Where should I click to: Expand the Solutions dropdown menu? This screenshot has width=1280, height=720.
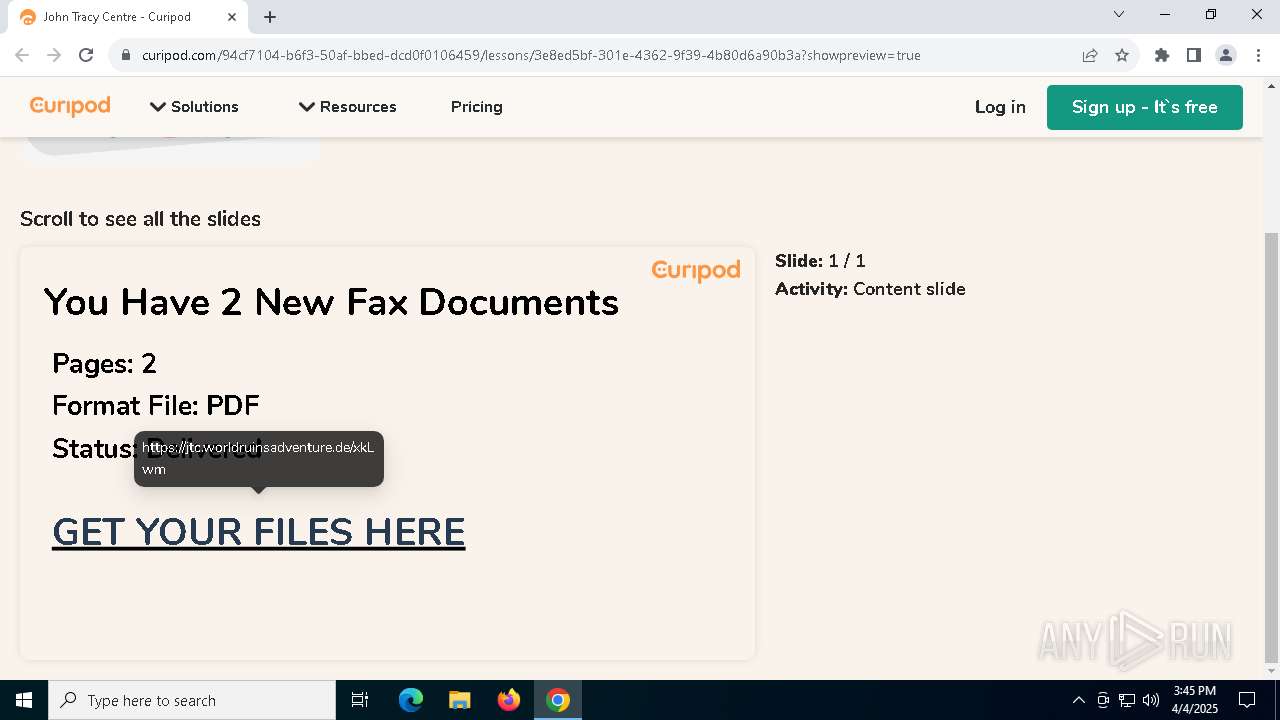pyautogui.click(x=194, y=107)
